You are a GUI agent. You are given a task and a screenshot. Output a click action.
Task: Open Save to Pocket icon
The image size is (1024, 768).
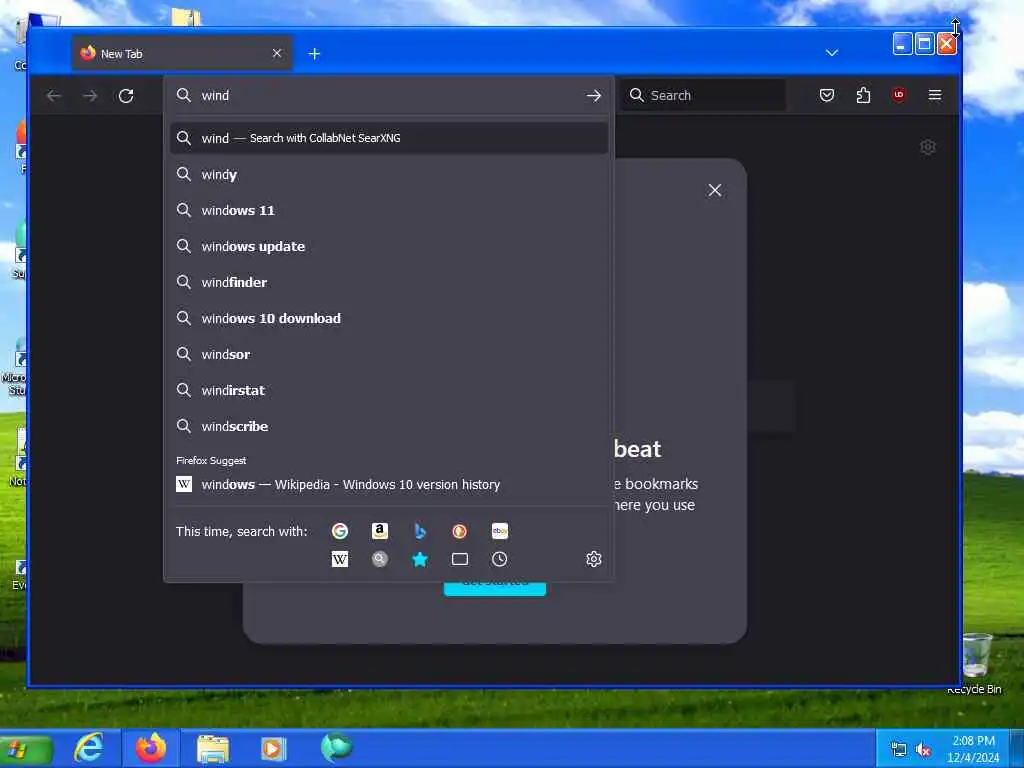coord(827,95)
